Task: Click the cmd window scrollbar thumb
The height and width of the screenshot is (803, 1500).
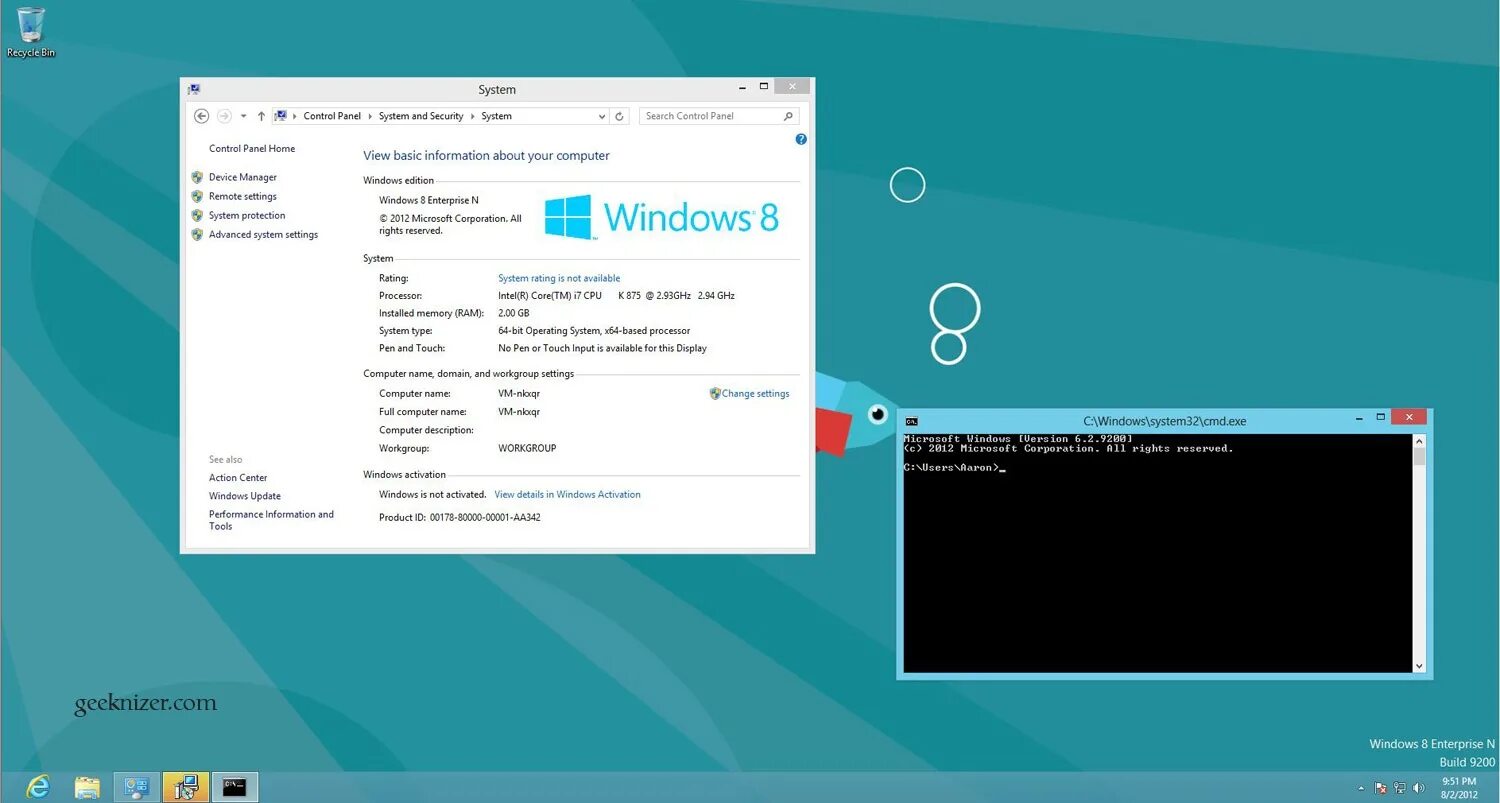Action: (1419, 456)
